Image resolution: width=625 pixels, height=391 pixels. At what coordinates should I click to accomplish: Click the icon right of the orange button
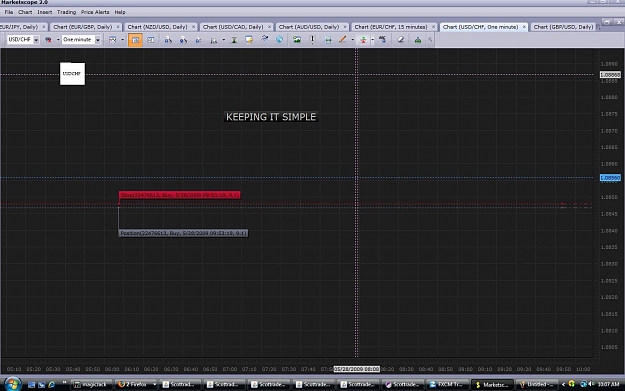[x=151, y=40]
